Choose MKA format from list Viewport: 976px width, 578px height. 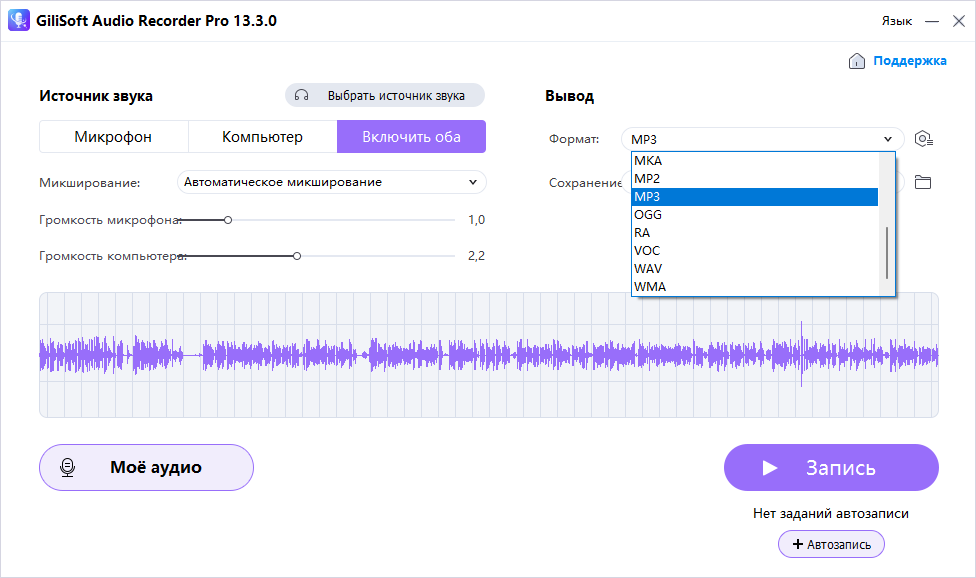[755, 161]
